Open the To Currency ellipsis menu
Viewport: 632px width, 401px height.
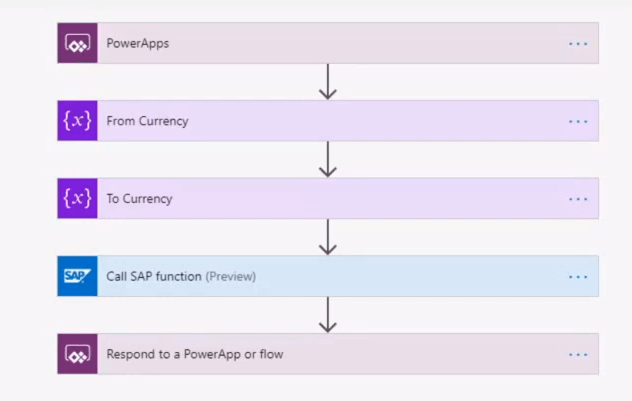(x=578, y=199)
